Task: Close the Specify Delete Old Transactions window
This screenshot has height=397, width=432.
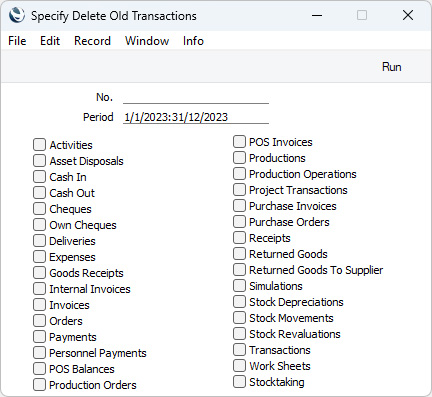Action: (408, 15)
